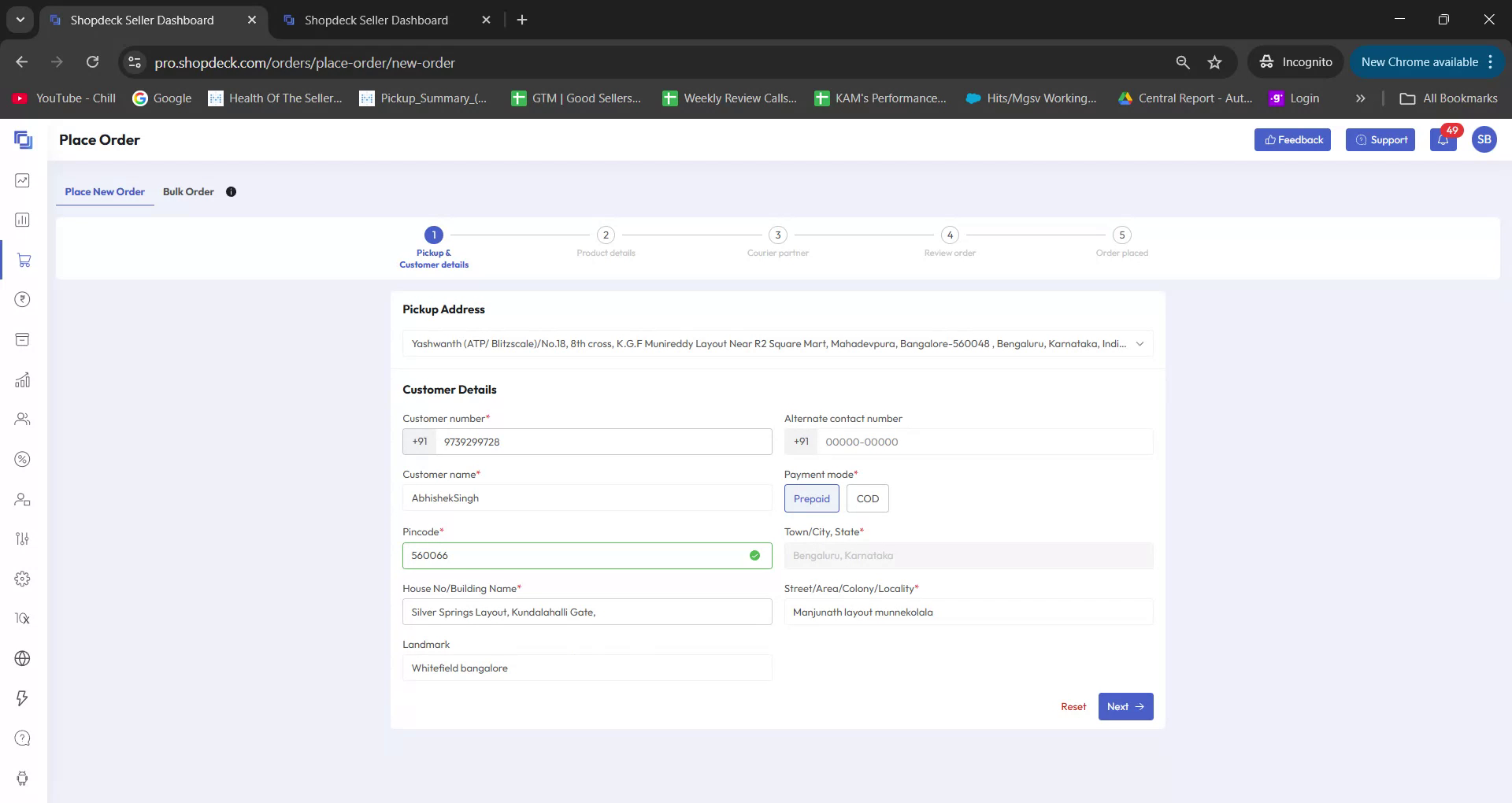Open the notifications bell showing 49 alerts
This screenshot has width=1512, height=803.
(x=1443, y=139)
